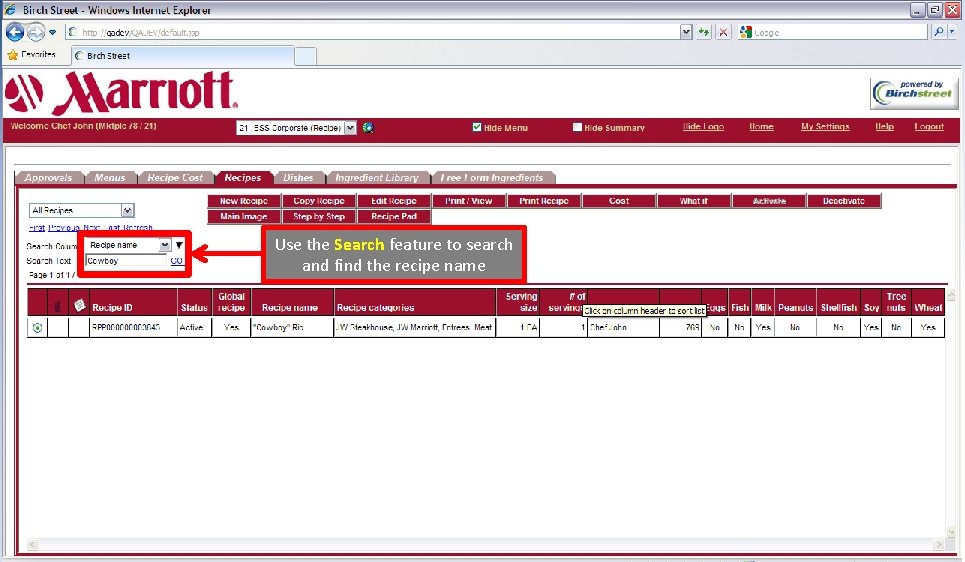Uncheck the Hide Menu checkbox
This screenshot has height=562, width=965.
point(476,127)
